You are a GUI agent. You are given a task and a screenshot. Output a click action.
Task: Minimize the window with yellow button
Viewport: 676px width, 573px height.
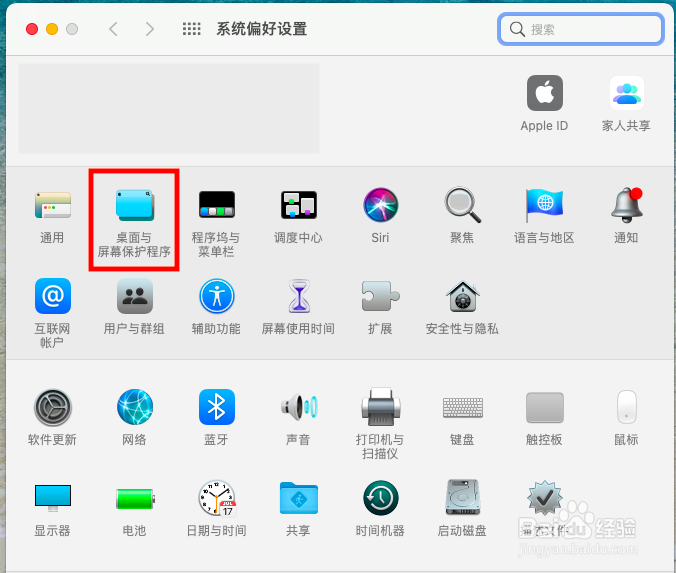52,29
